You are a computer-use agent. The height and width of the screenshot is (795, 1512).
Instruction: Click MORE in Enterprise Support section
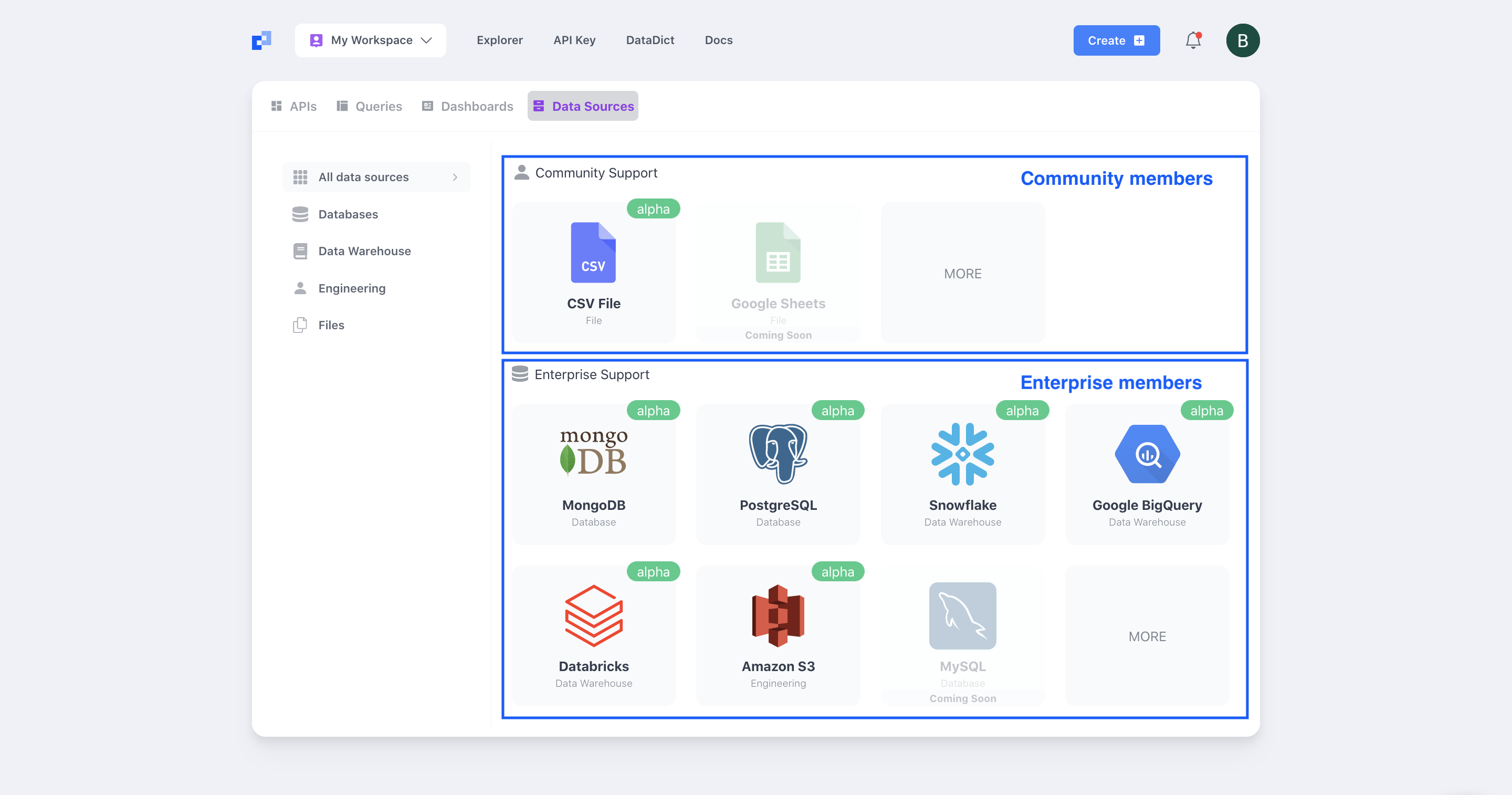(1146, 636)
